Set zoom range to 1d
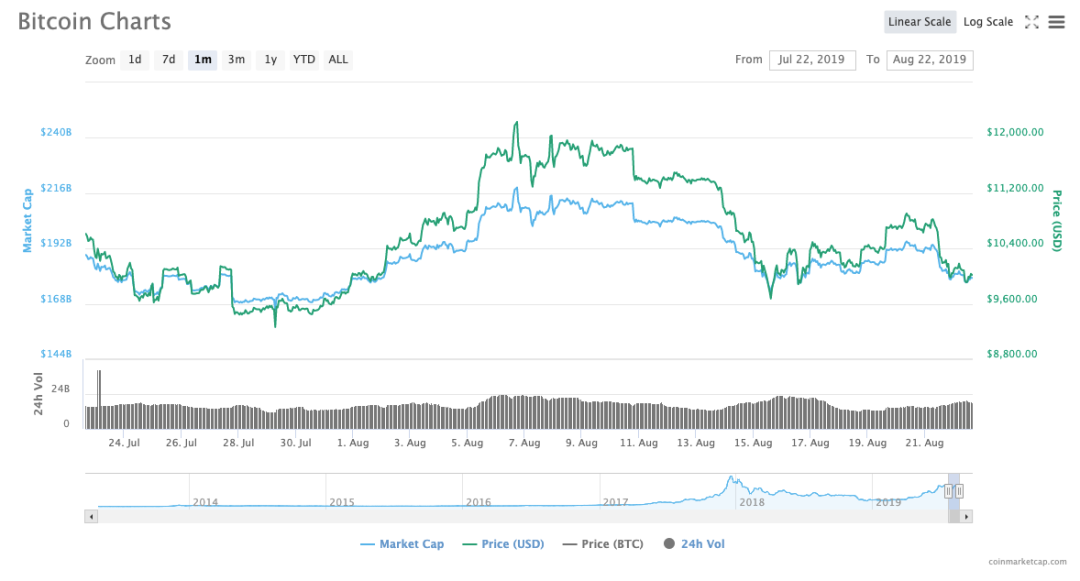 [134, 60]
